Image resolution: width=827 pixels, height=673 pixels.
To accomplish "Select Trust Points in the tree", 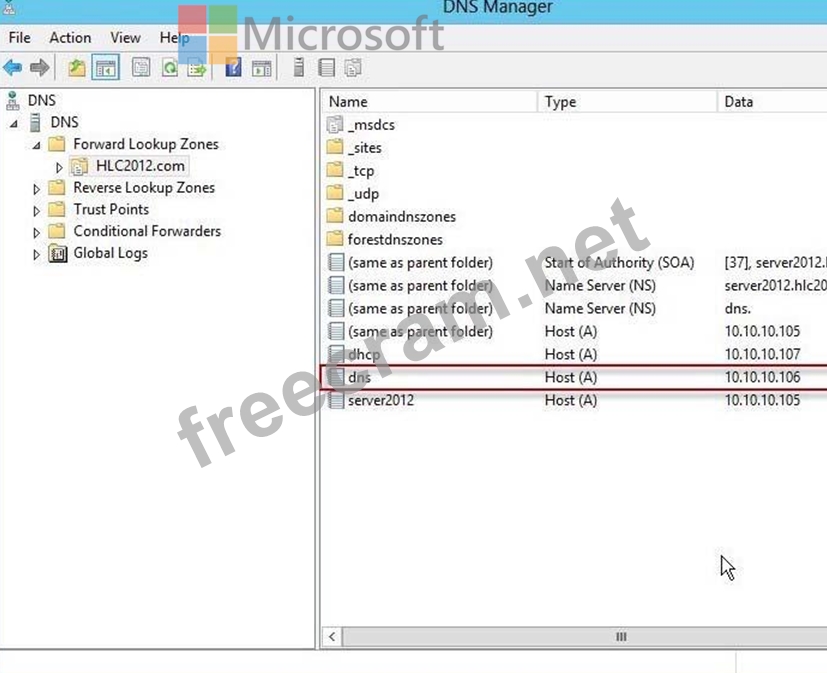I will pyautogui.click(x=111, y=209).
